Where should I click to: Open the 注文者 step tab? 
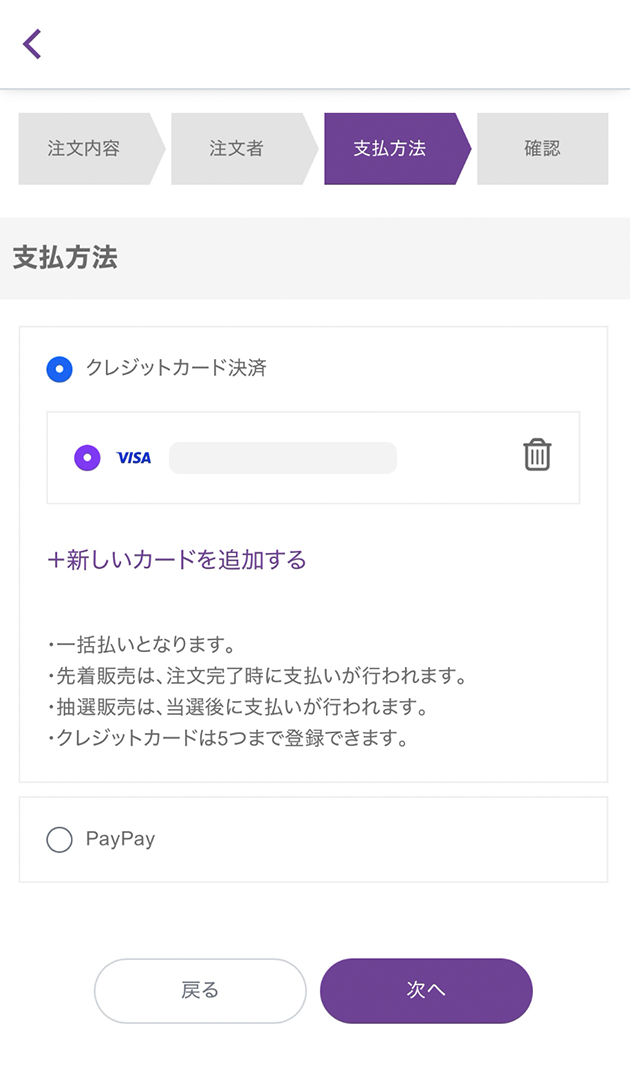238,149
